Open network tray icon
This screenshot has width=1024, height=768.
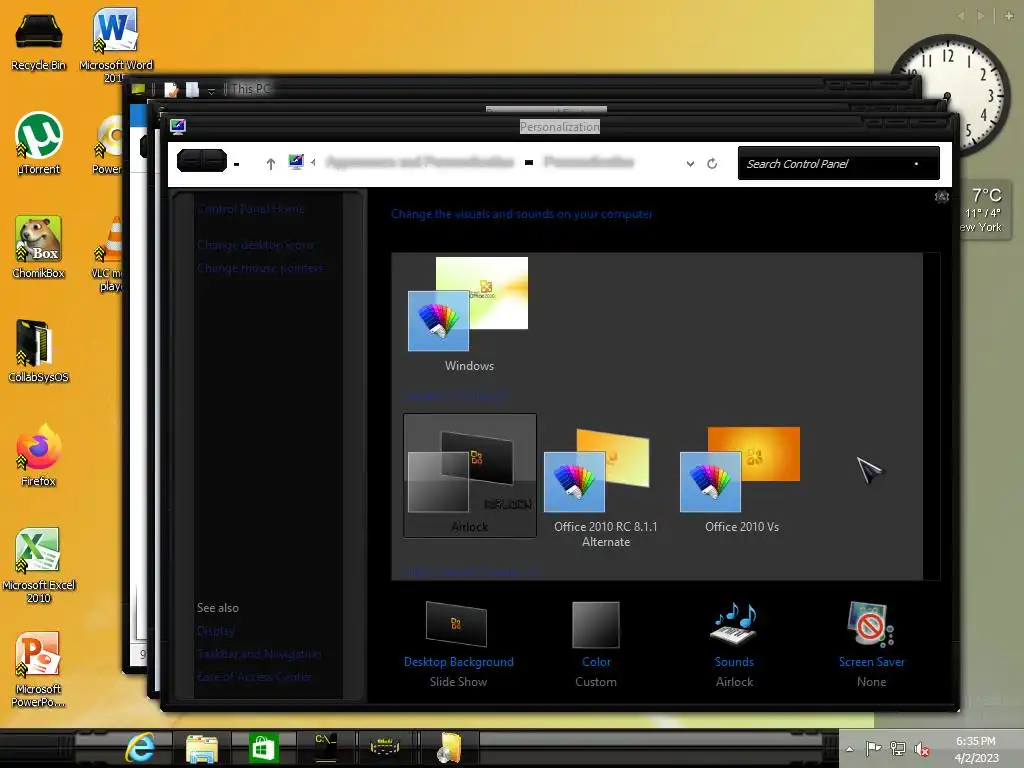point(898,748)
